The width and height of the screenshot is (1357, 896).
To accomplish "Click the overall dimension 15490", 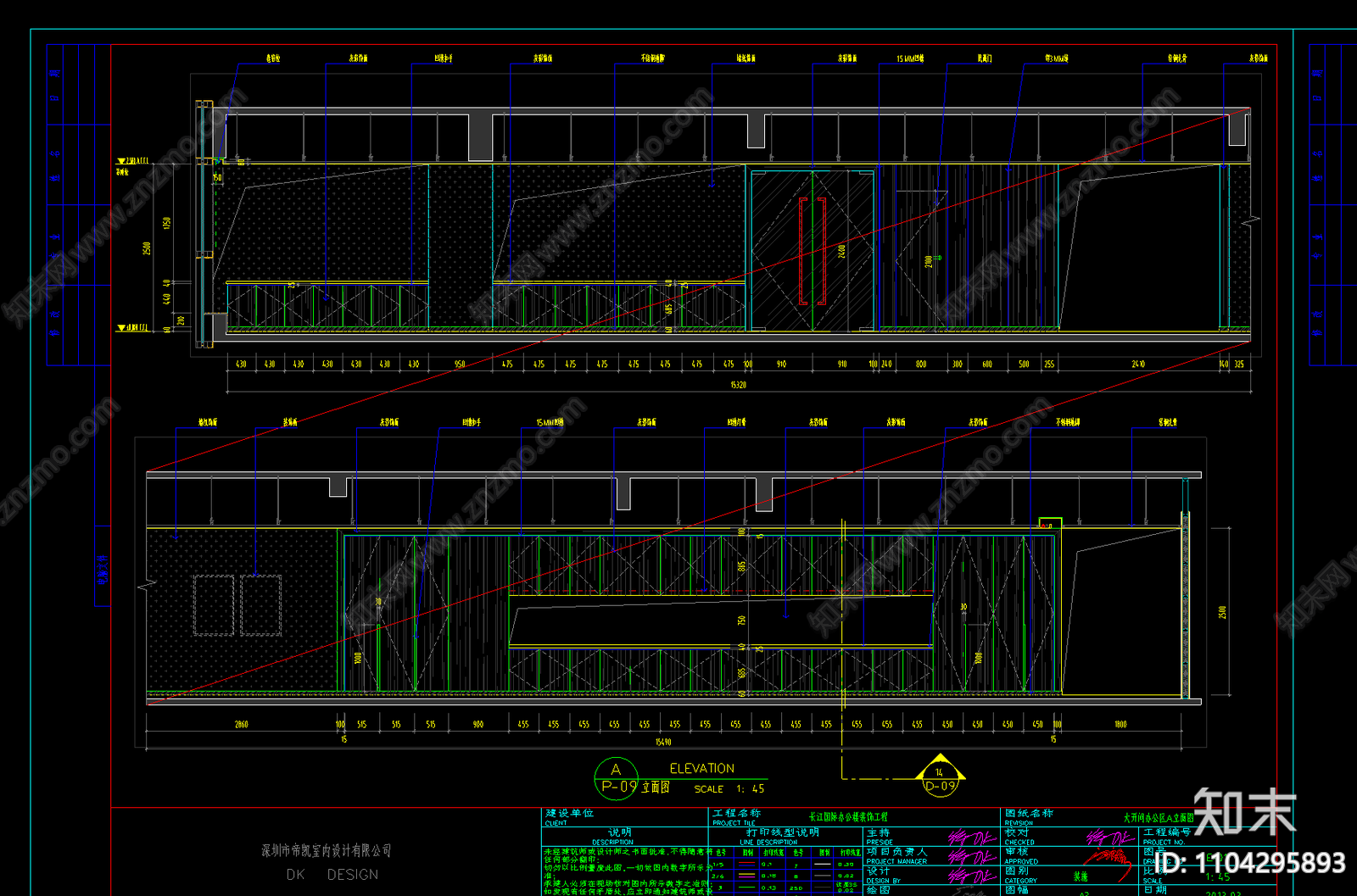I will pyautogui.click(x=663, y=742).
